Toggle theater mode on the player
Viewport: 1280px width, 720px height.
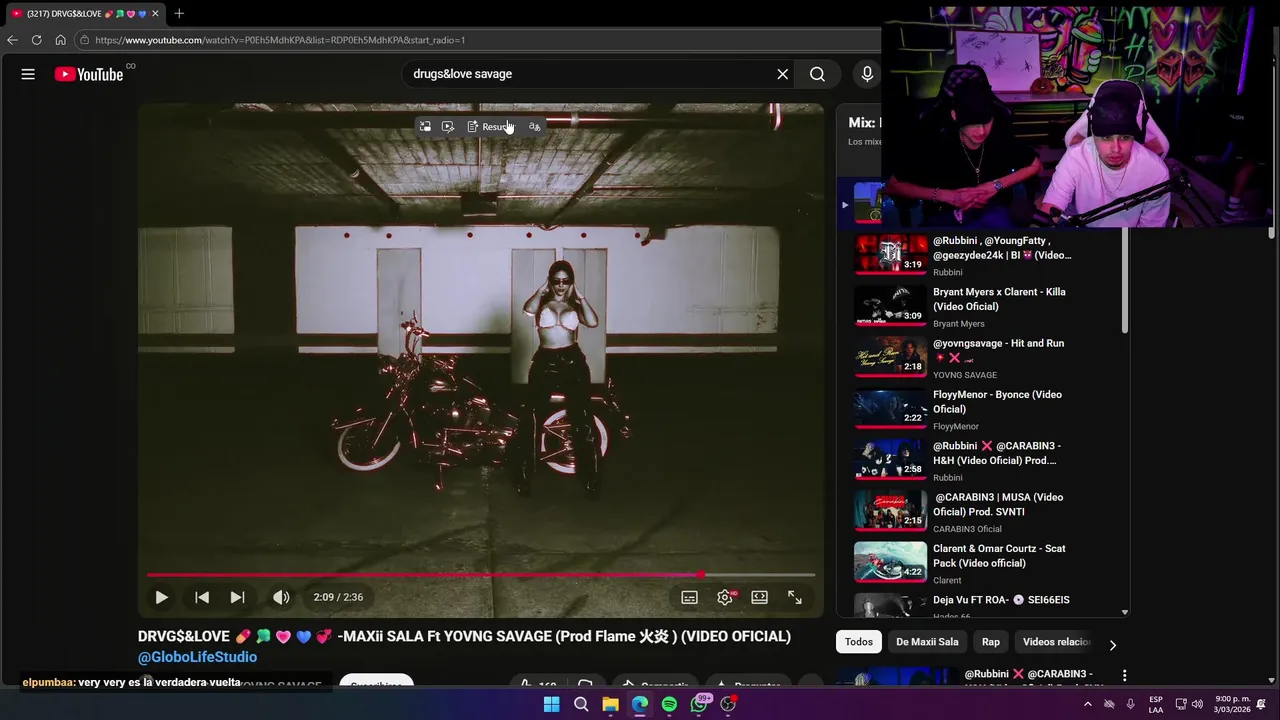760,597
